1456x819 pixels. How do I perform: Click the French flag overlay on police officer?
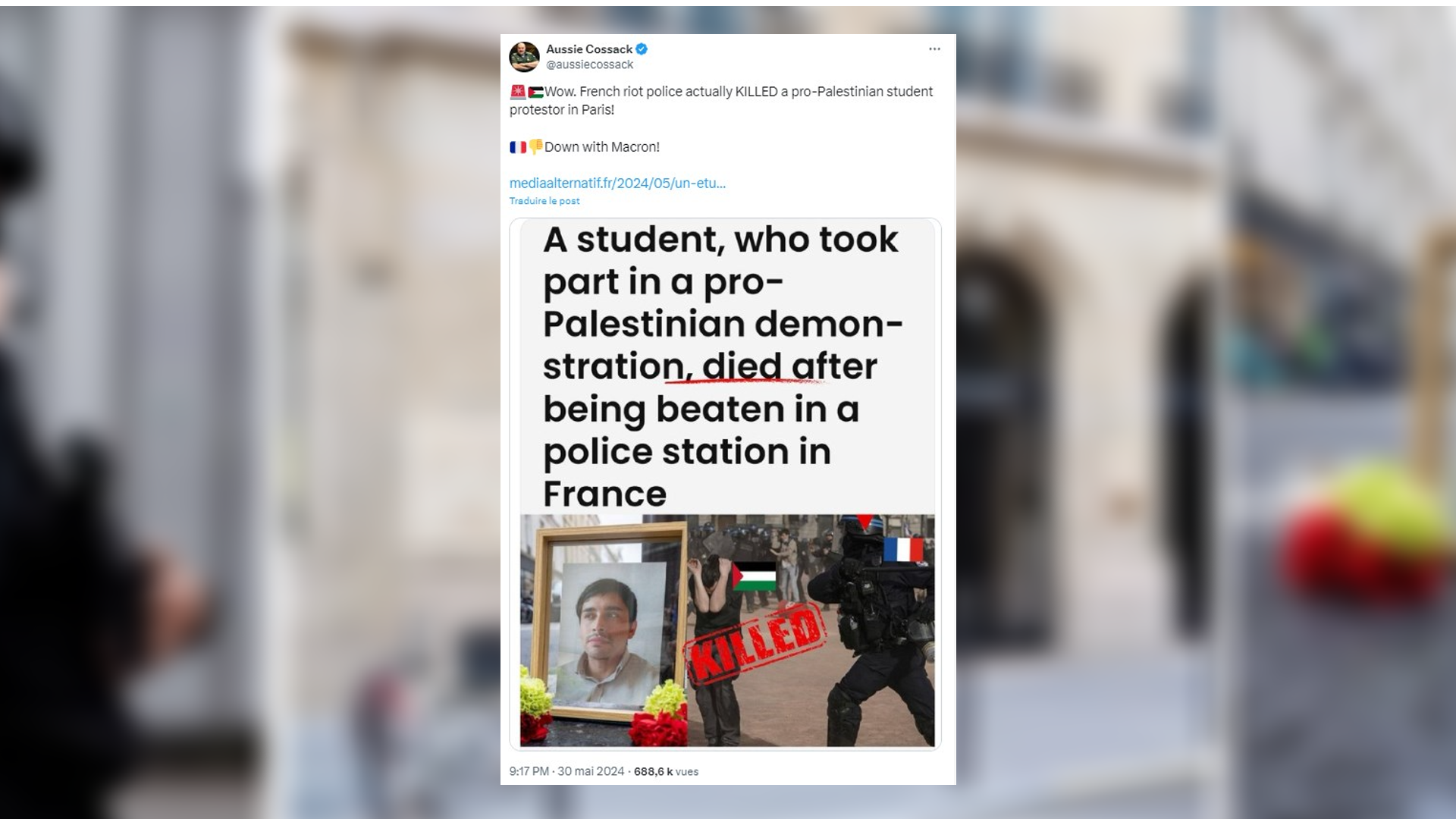tap(903, 550)
